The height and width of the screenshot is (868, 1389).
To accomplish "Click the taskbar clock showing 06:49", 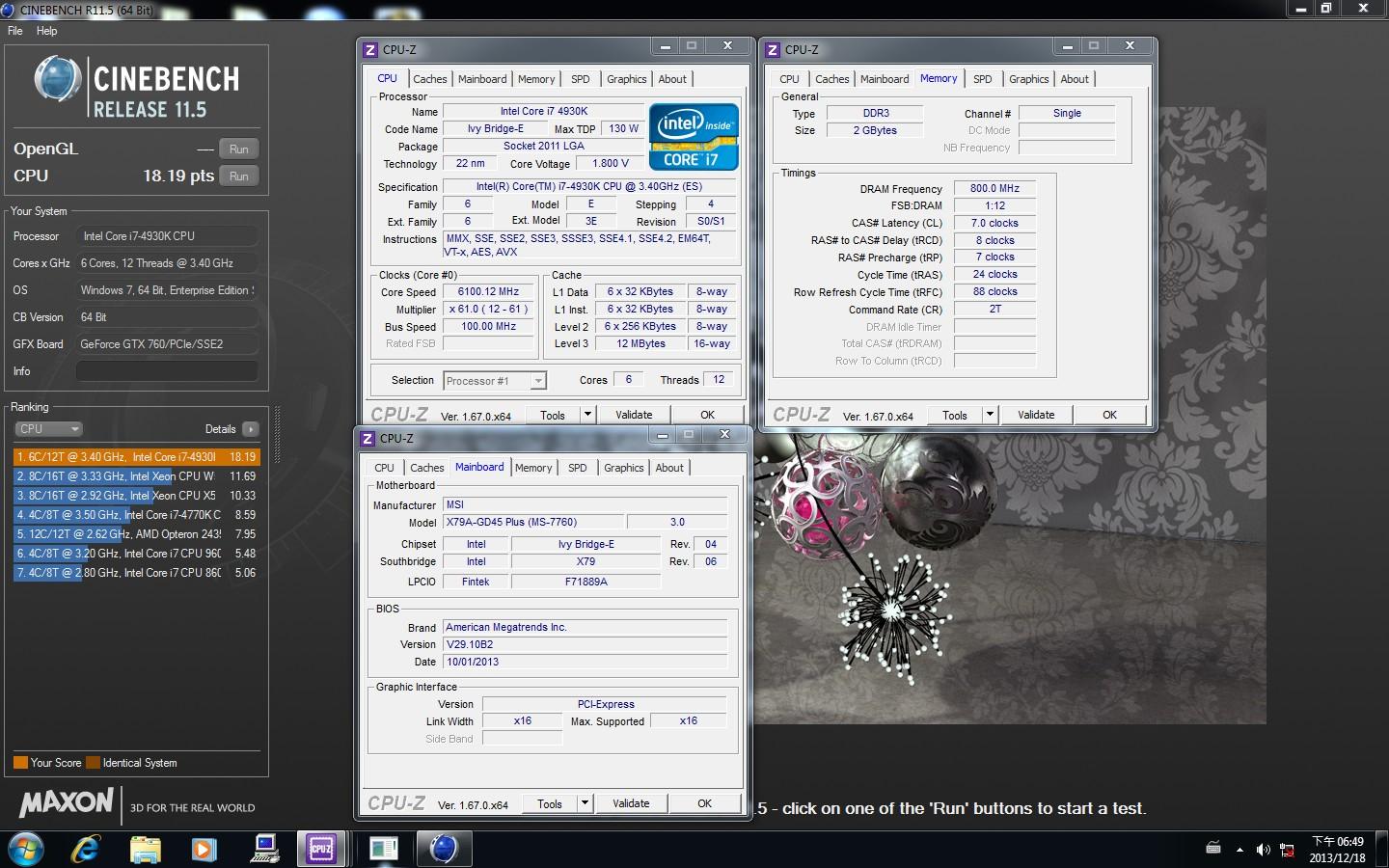I will [1337, 850].
